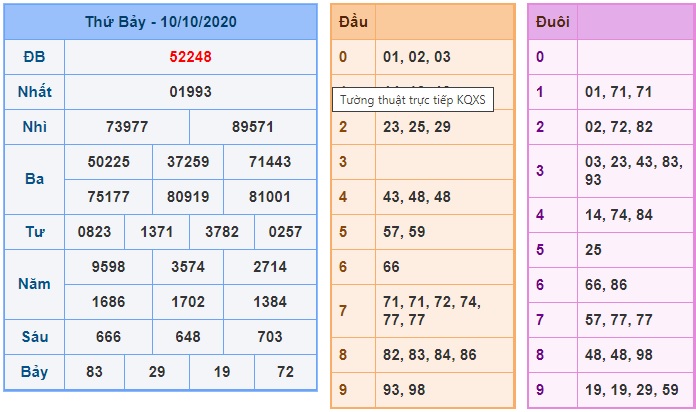Select Ba prize number 81001
The width and height of the screenshot is (696, 412).
click(x=270, y=197)
